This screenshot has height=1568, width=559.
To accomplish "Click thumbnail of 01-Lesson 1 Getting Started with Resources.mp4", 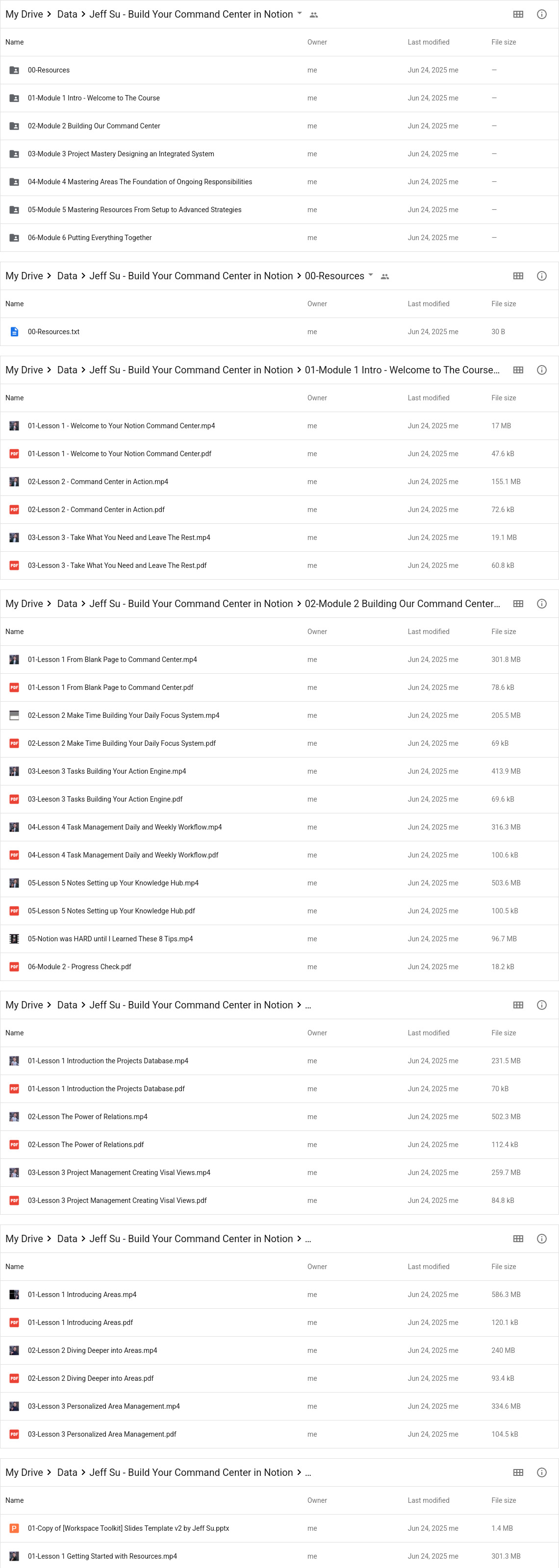I will coord(14,1556).
